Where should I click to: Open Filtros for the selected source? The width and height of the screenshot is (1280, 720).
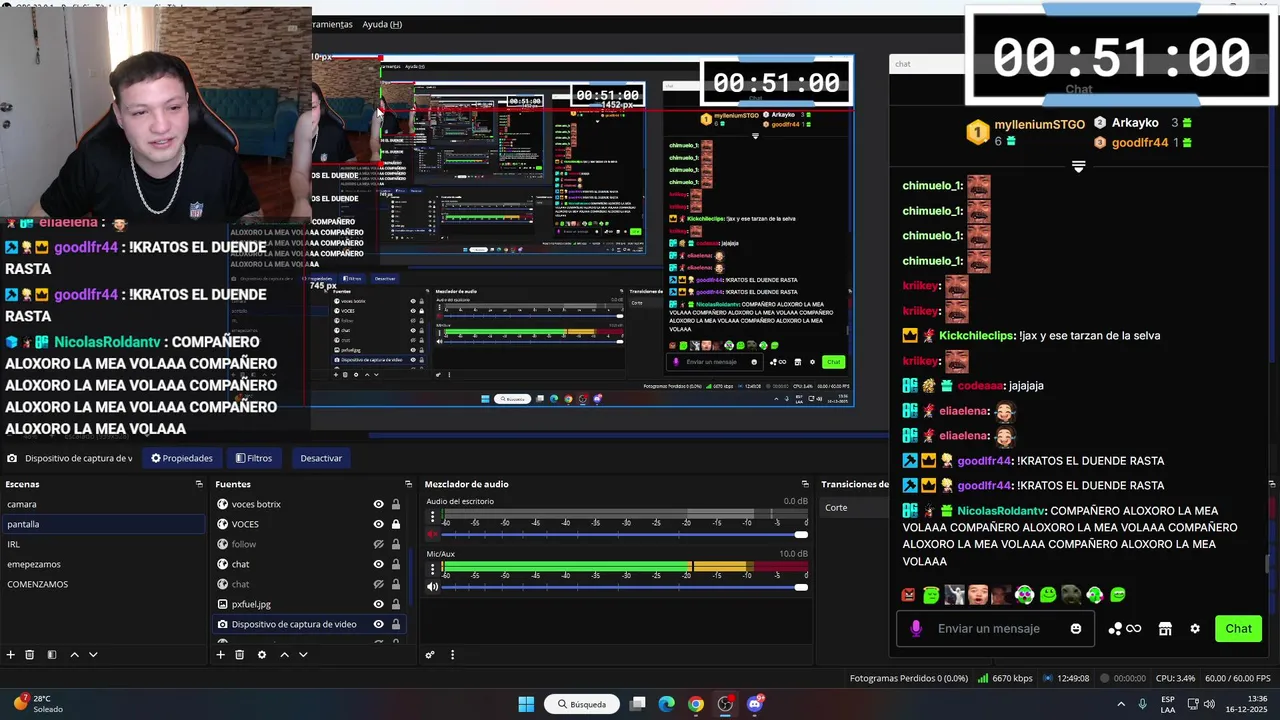coord(254,458)
